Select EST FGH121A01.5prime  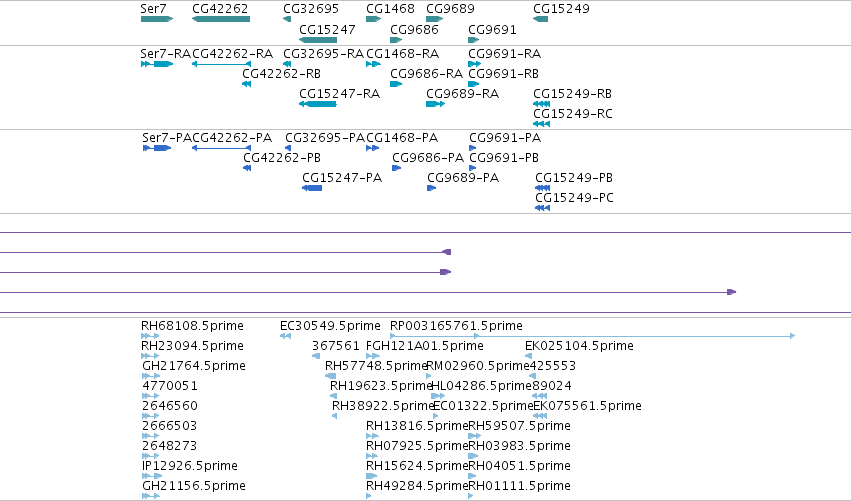coord(373,357)
